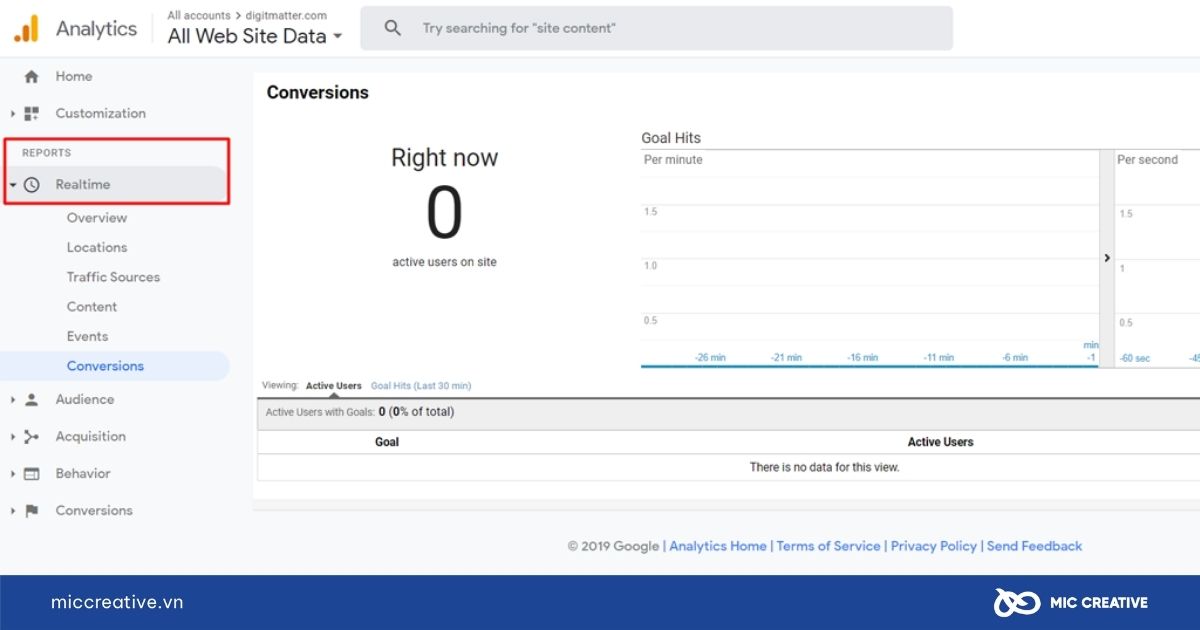The height and width of the screenshot is (630, 1200).
Task: Click the chart panel divider arrow
Action: click(x=1107, y=258)
